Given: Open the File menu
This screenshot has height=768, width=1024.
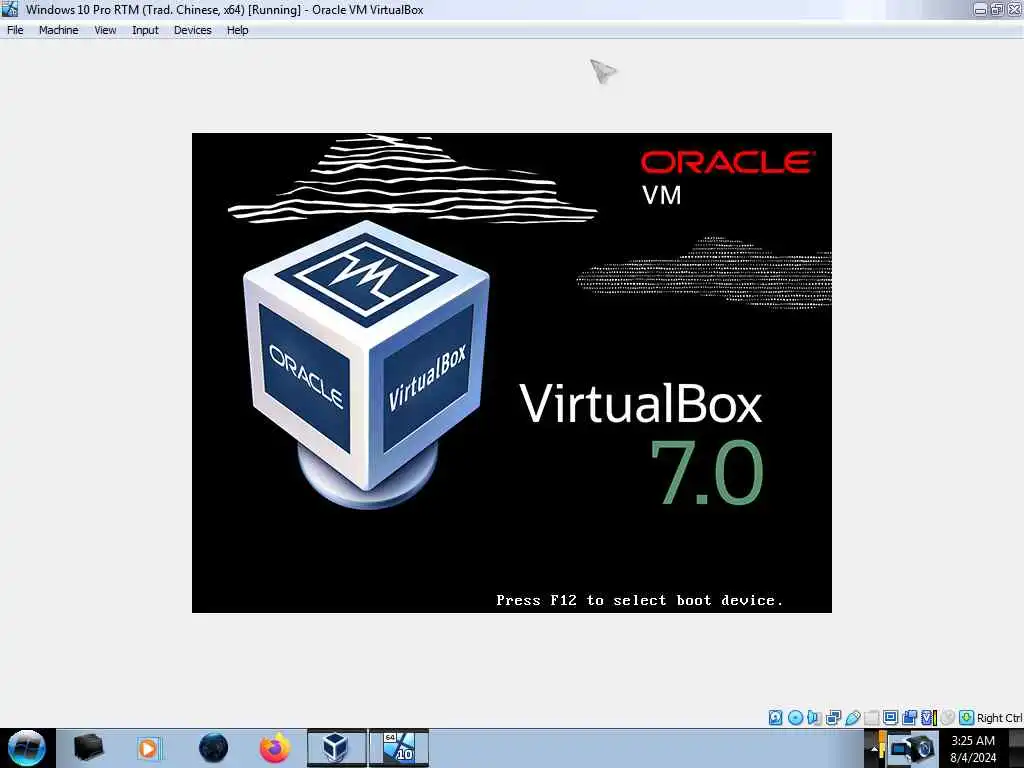Looking at the screenshot, I should [15, 30].
